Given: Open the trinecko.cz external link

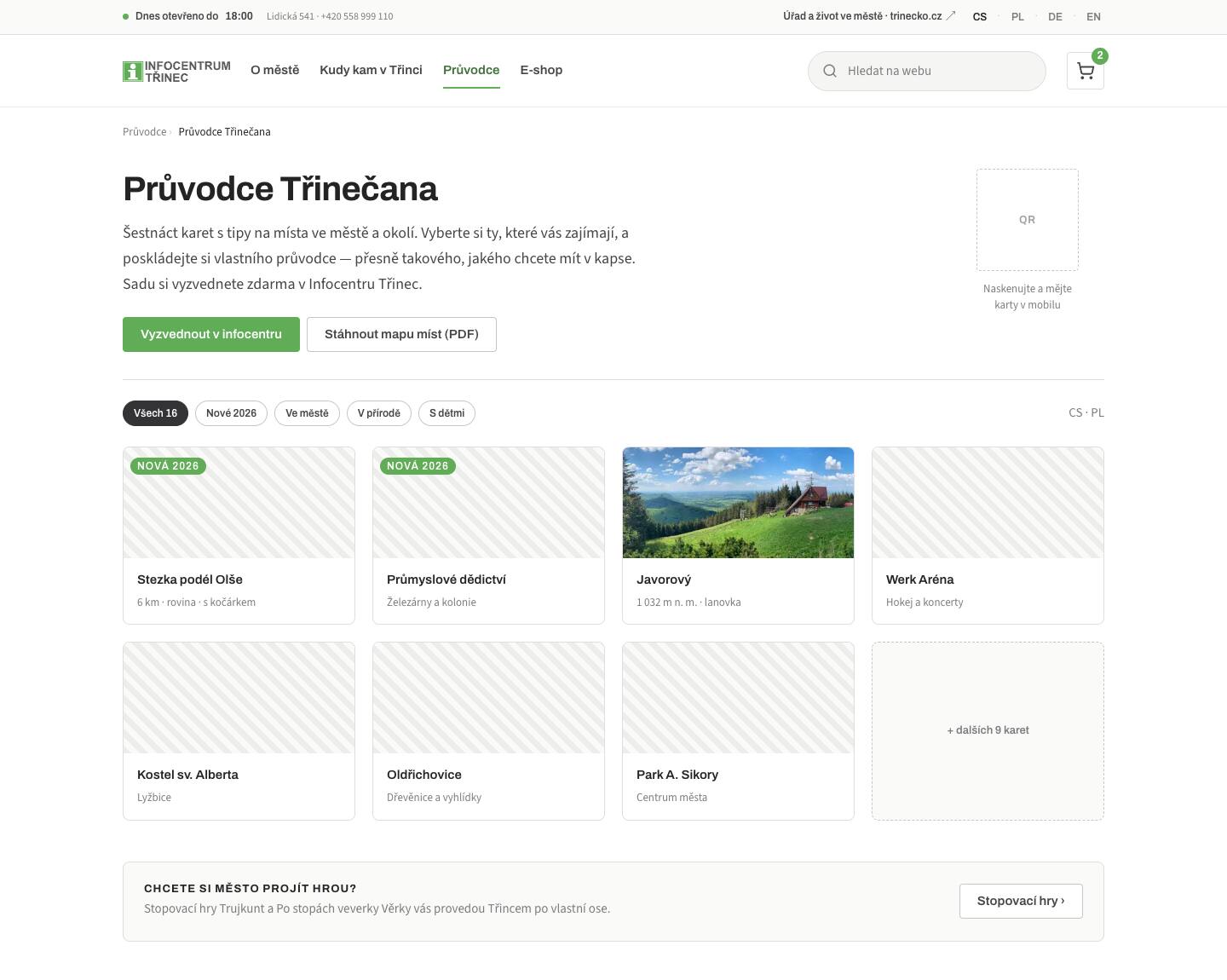Looking at the screenshot, I should pos(869,16).
